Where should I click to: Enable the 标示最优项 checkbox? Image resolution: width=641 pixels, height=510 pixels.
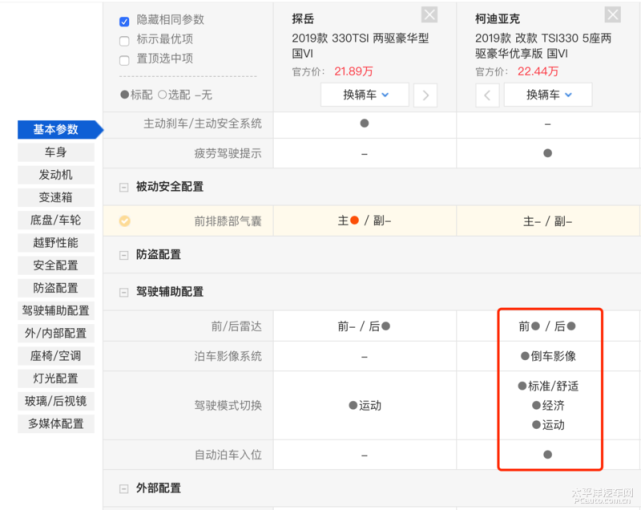(124, 41)
